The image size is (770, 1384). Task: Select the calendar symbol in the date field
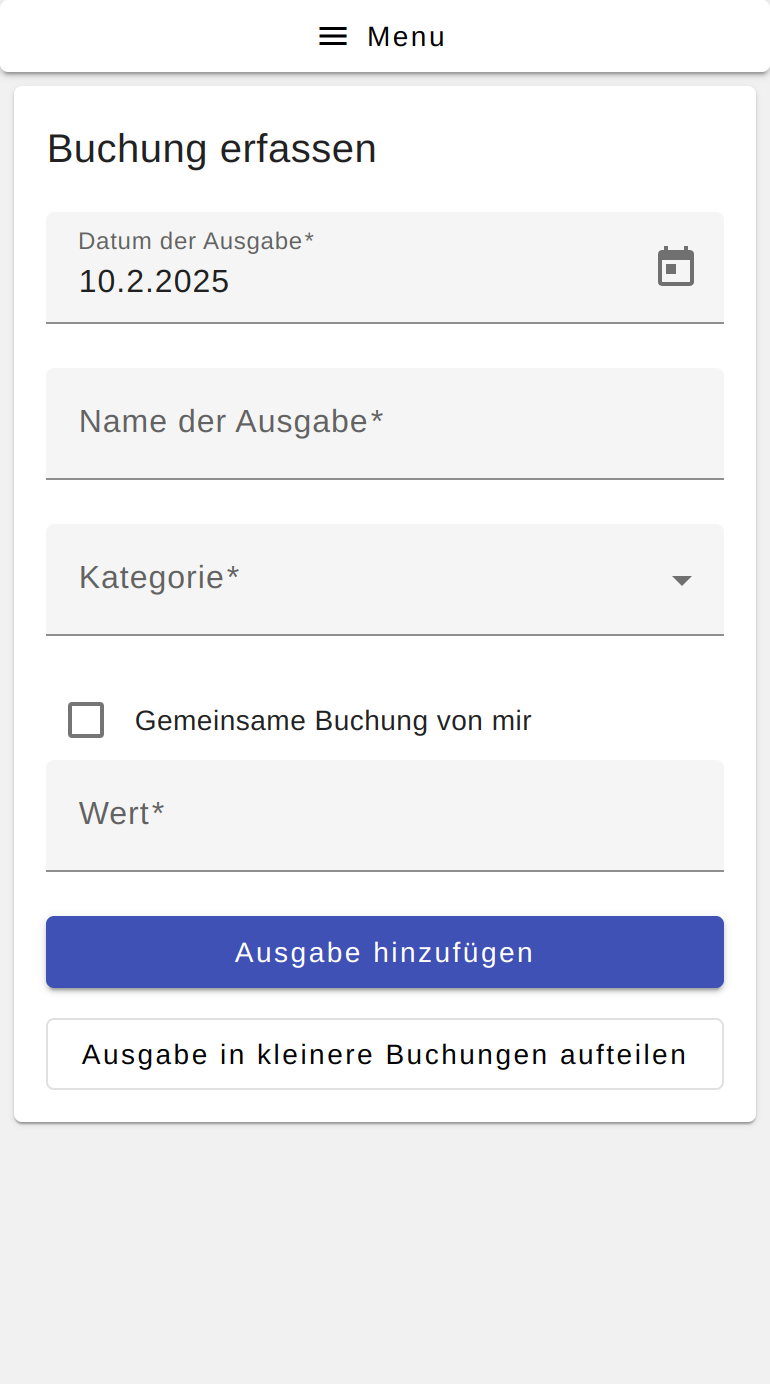[675, 265]
